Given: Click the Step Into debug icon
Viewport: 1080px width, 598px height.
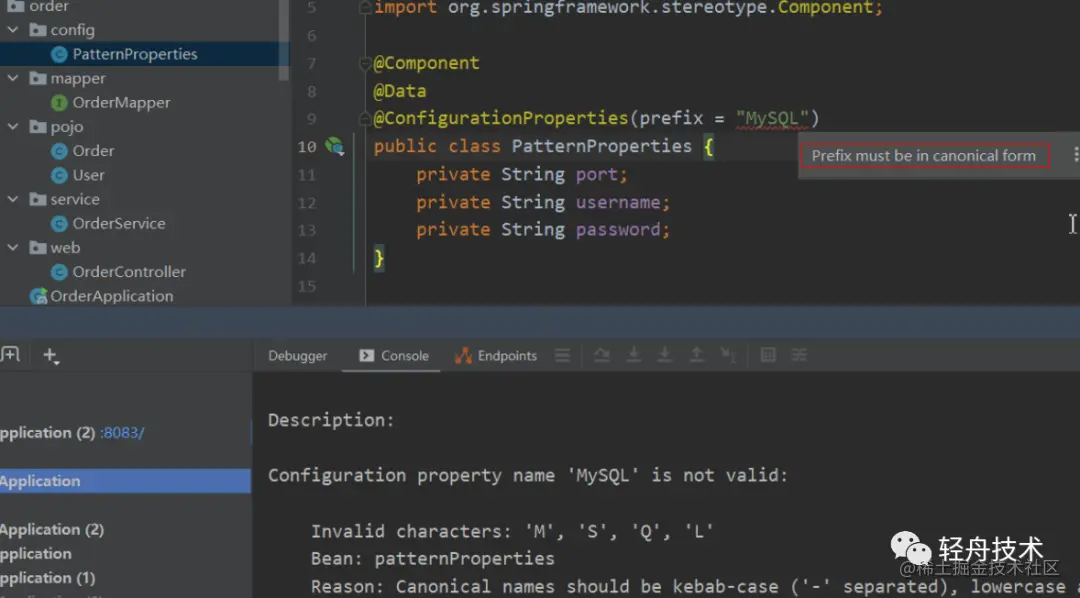Looking at the screenshot, I should coord(634,355).
